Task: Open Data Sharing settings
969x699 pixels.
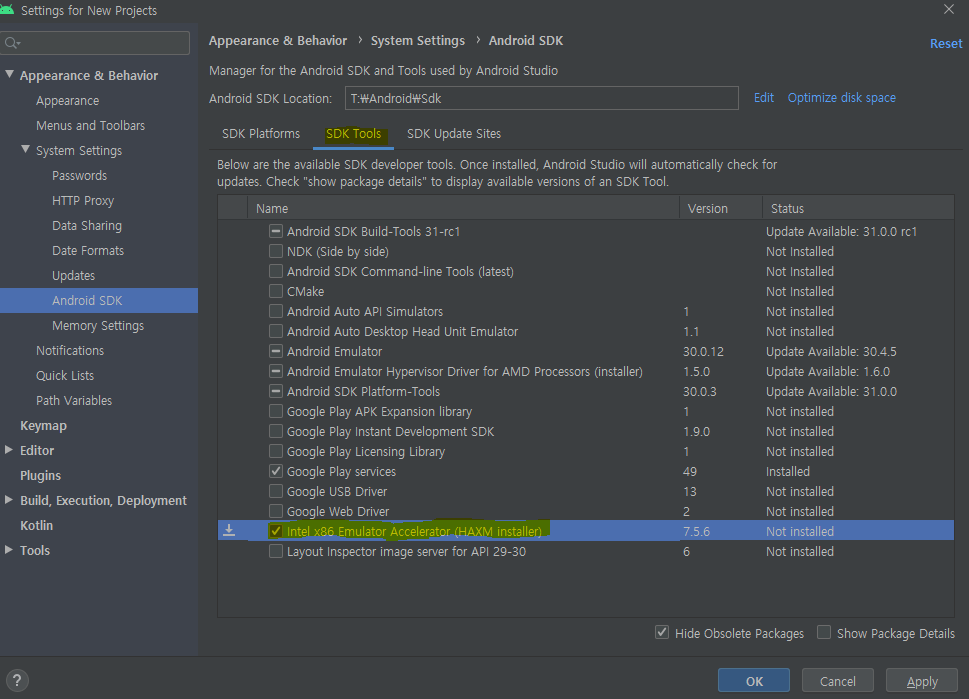Action: [87, 226]
